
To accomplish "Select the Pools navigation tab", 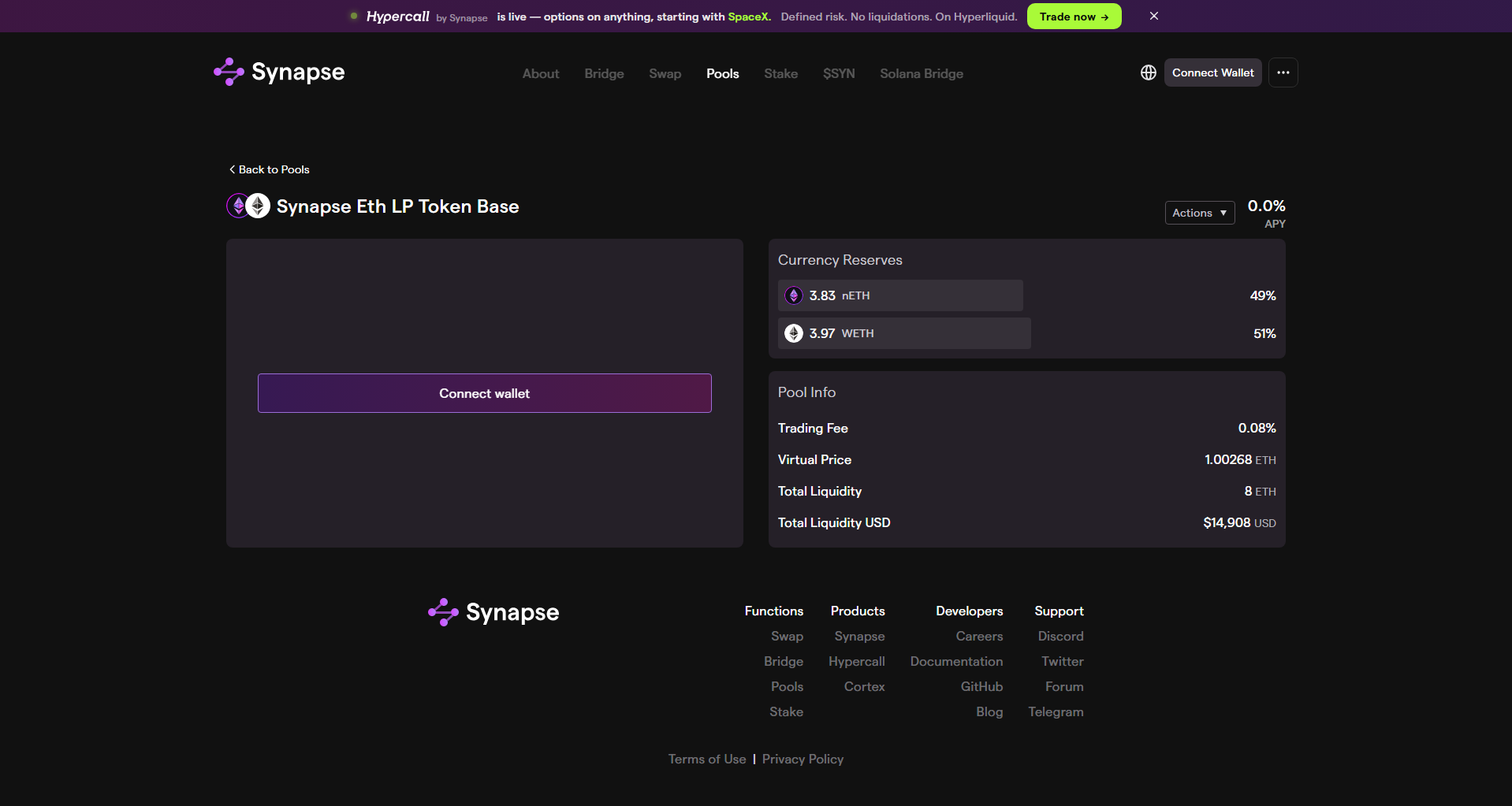I will point(723,73).
